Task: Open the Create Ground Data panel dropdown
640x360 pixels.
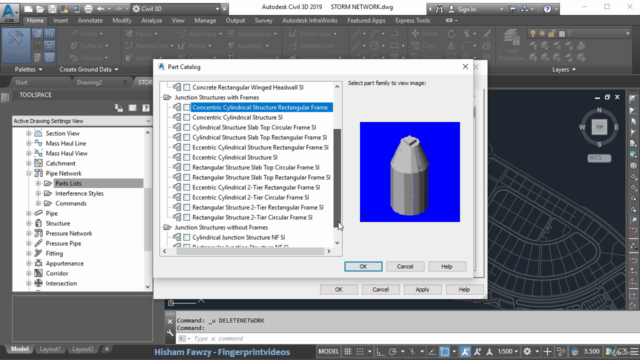Action: (89, 69)
